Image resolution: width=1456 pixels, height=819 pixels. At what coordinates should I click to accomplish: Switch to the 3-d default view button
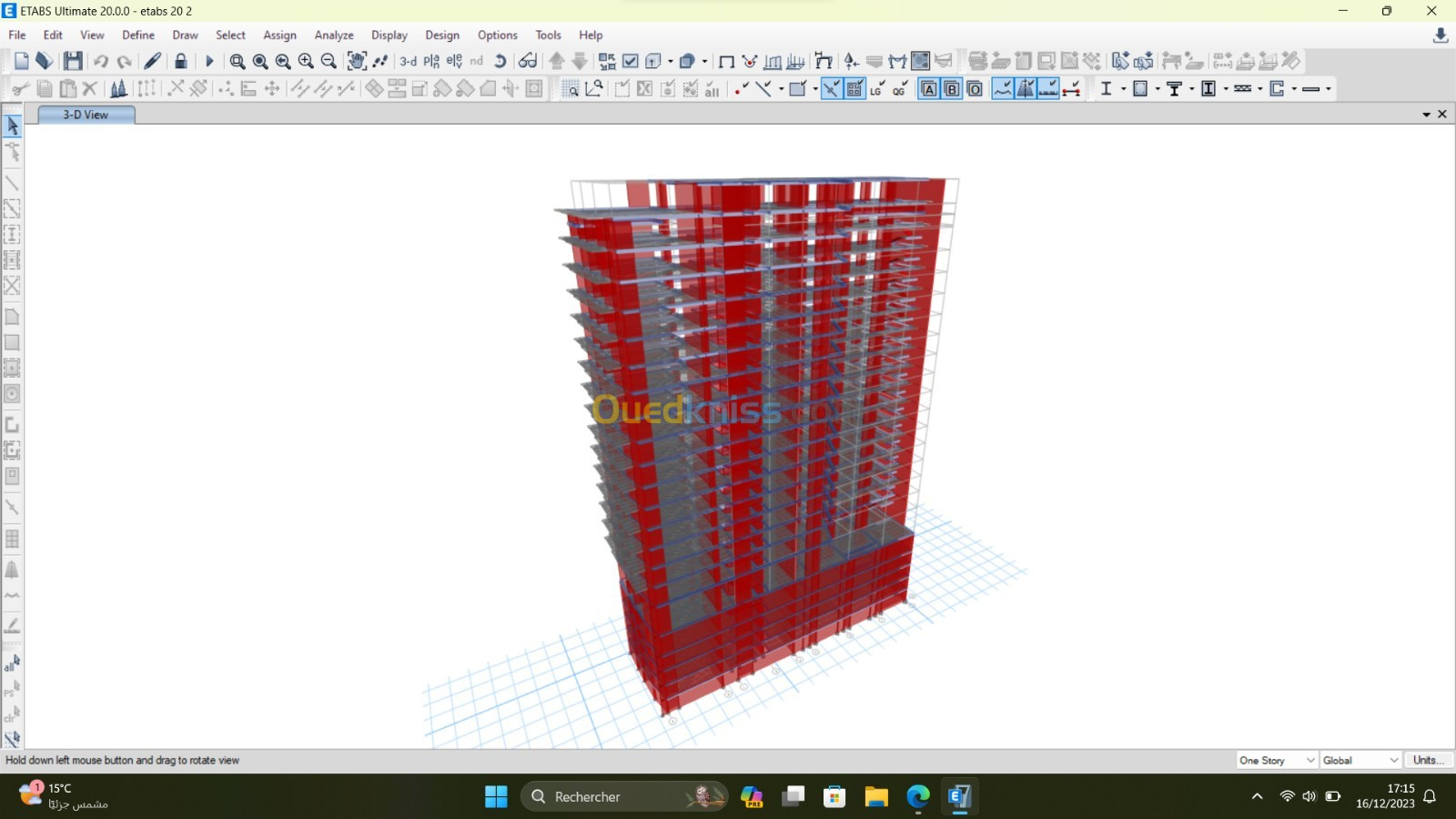(x=409, y=61)
